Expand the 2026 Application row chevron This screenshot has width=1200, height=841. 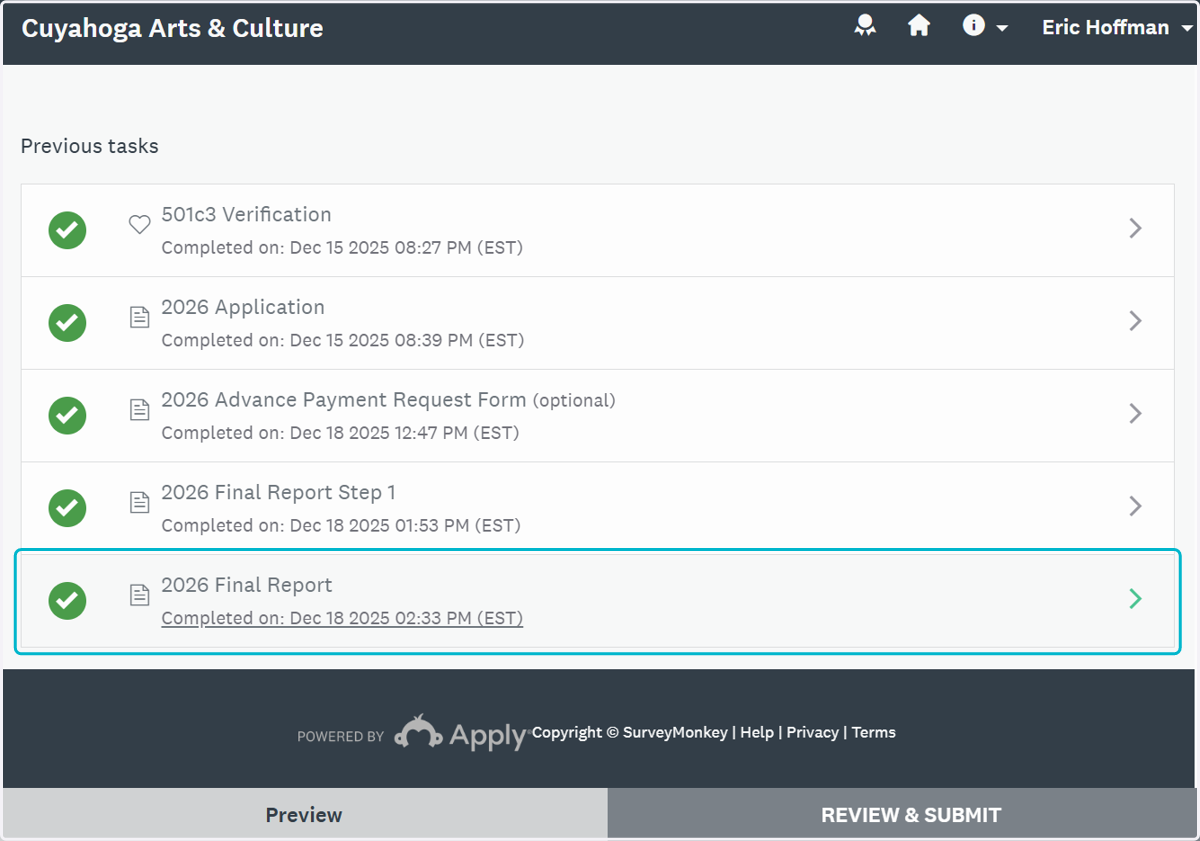coord(1135,321)
